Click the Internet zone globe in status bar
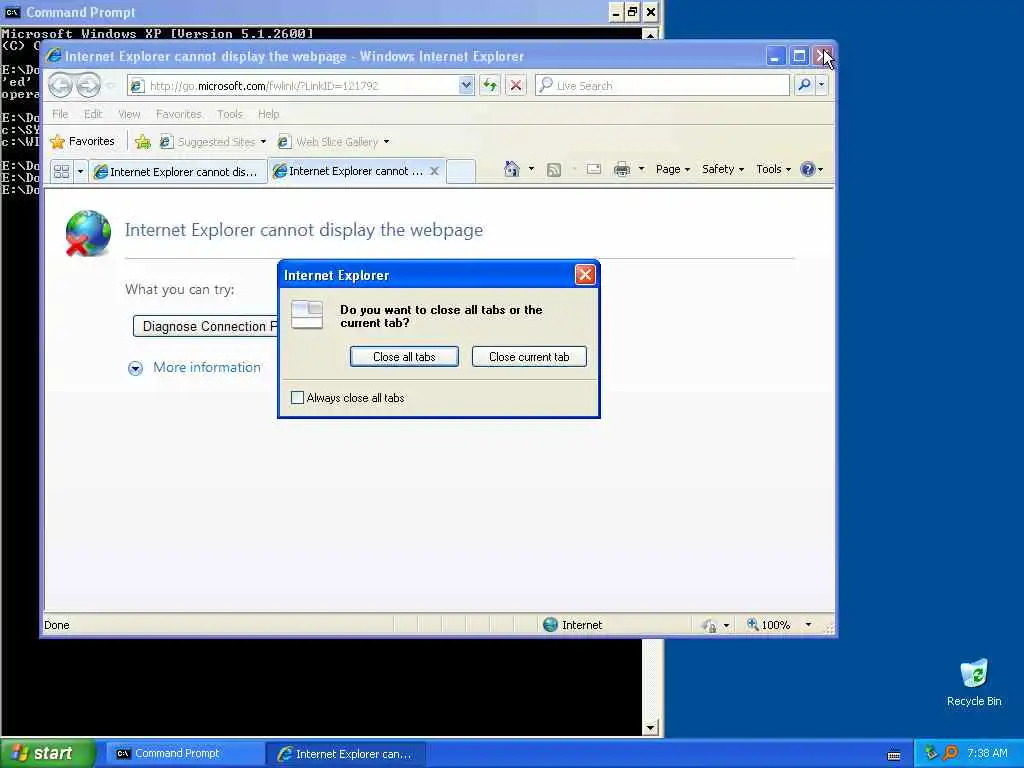The width and height of the screenshot is (1024, 768). (x=551, y=625)
